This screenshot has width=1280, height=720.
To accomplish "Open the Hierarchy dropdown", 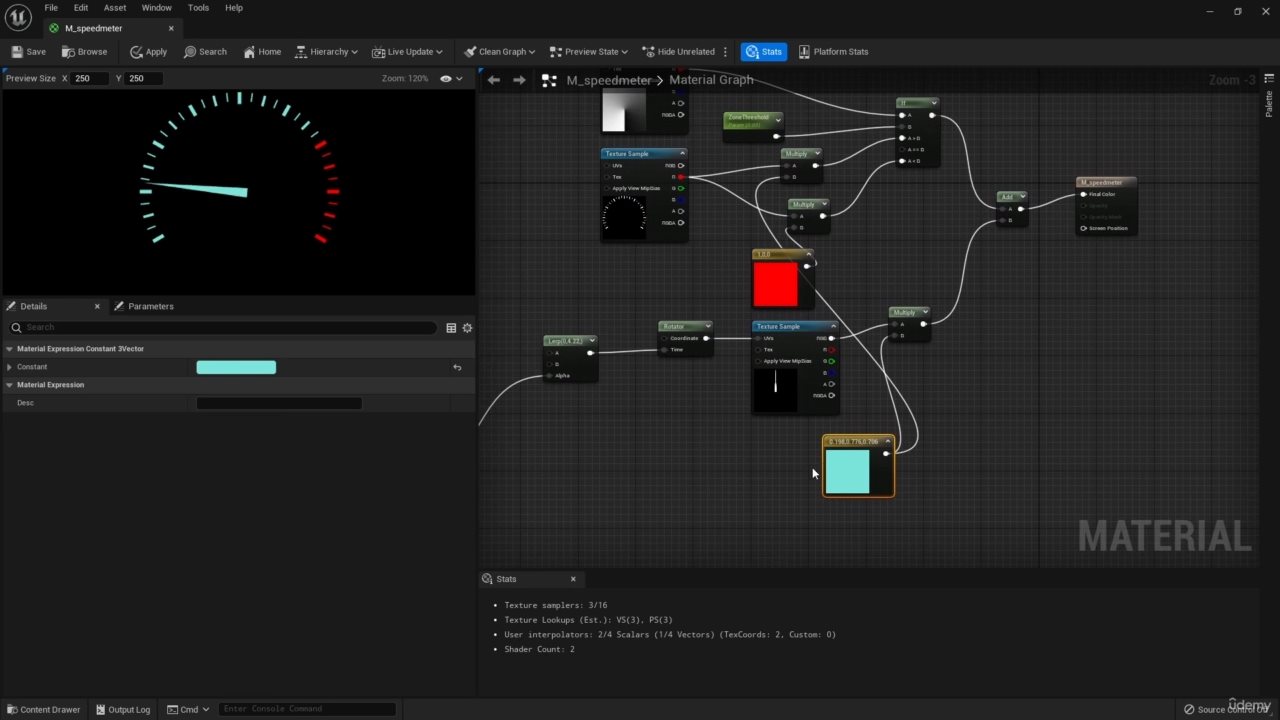I will [x=327, y=52].
